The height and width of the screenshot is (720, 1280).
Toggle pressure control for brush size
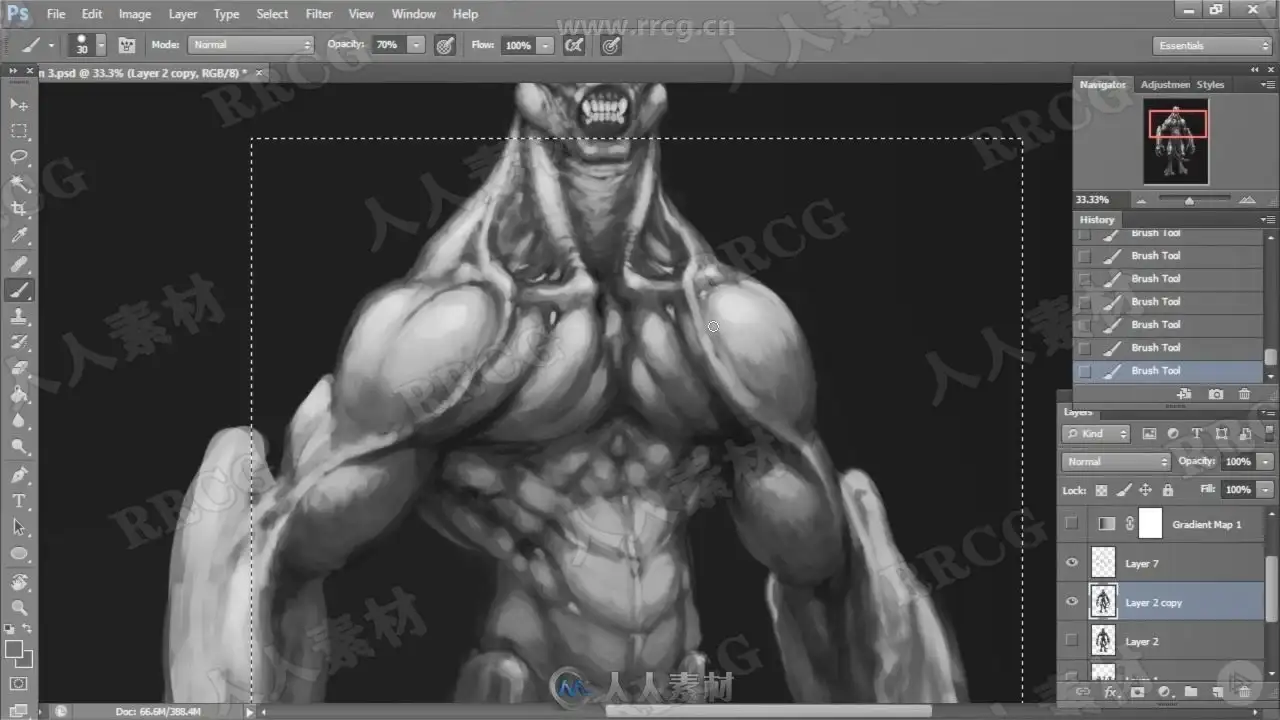610,45
